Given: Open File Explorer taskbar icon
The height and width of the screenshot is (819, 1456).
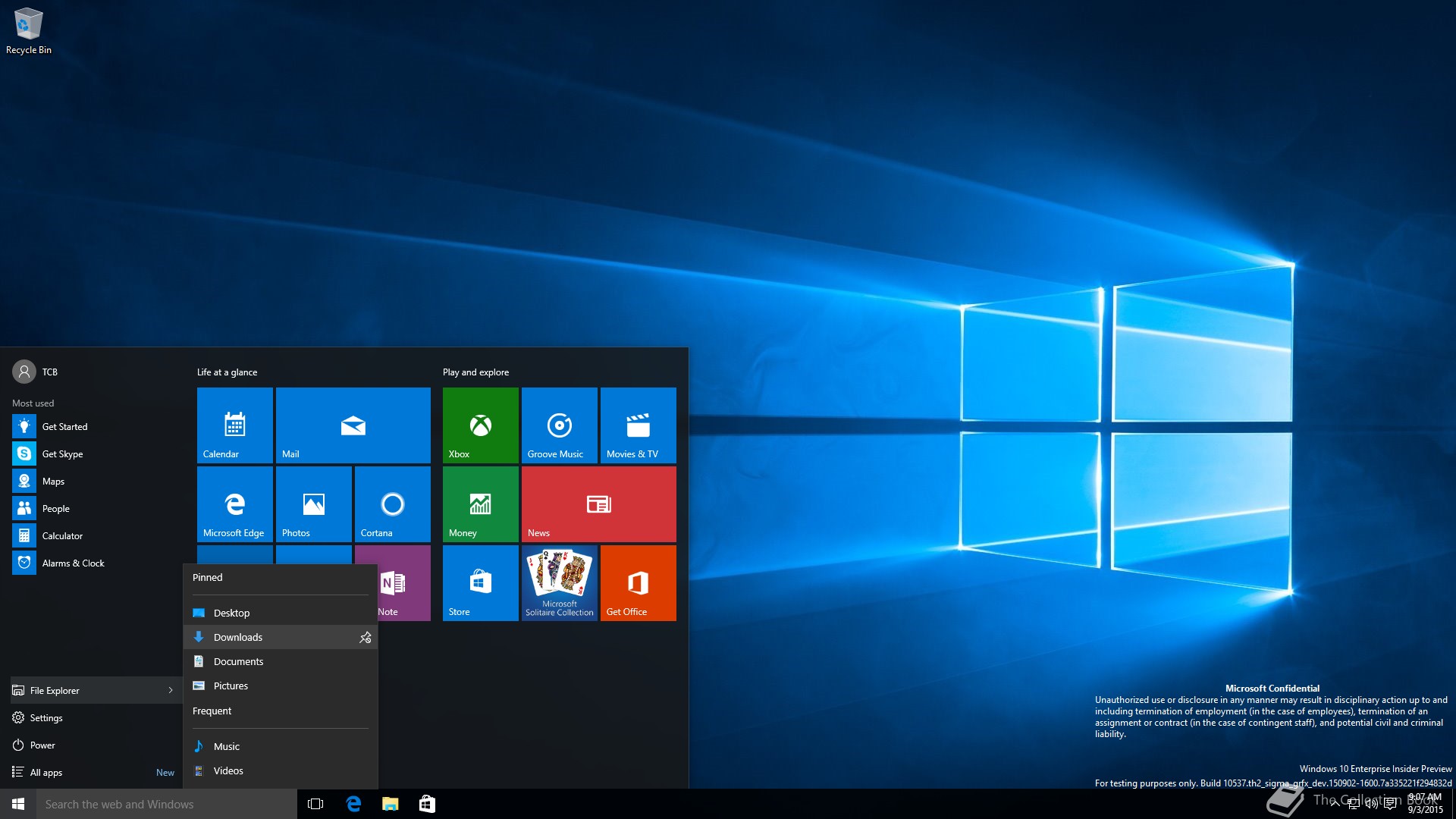Looking at the screenshot, I should [390, 804].
